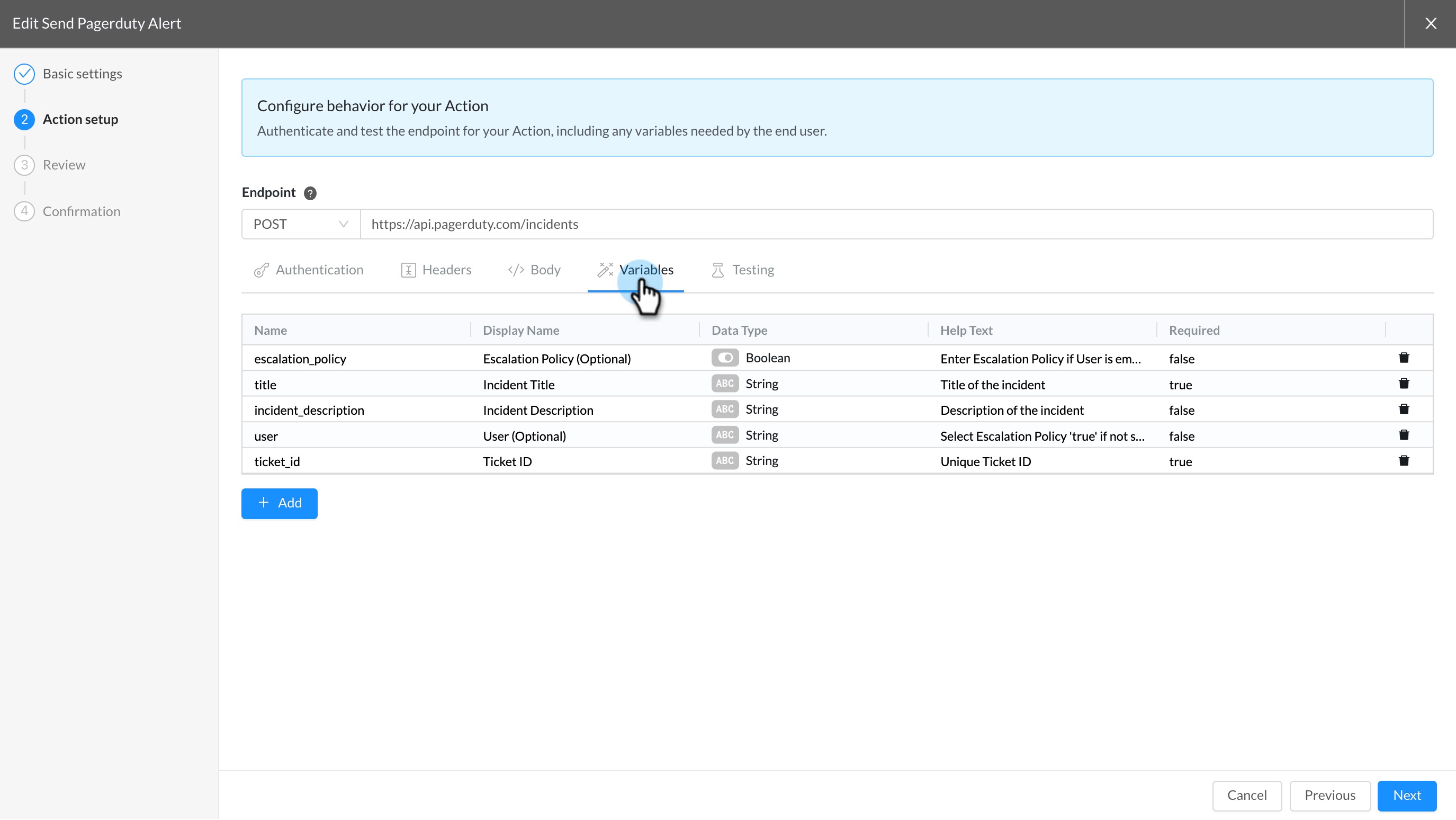Click the Body code brackets icon
This screenshot has width=1456, height=820.
click(x=516, y=270)
